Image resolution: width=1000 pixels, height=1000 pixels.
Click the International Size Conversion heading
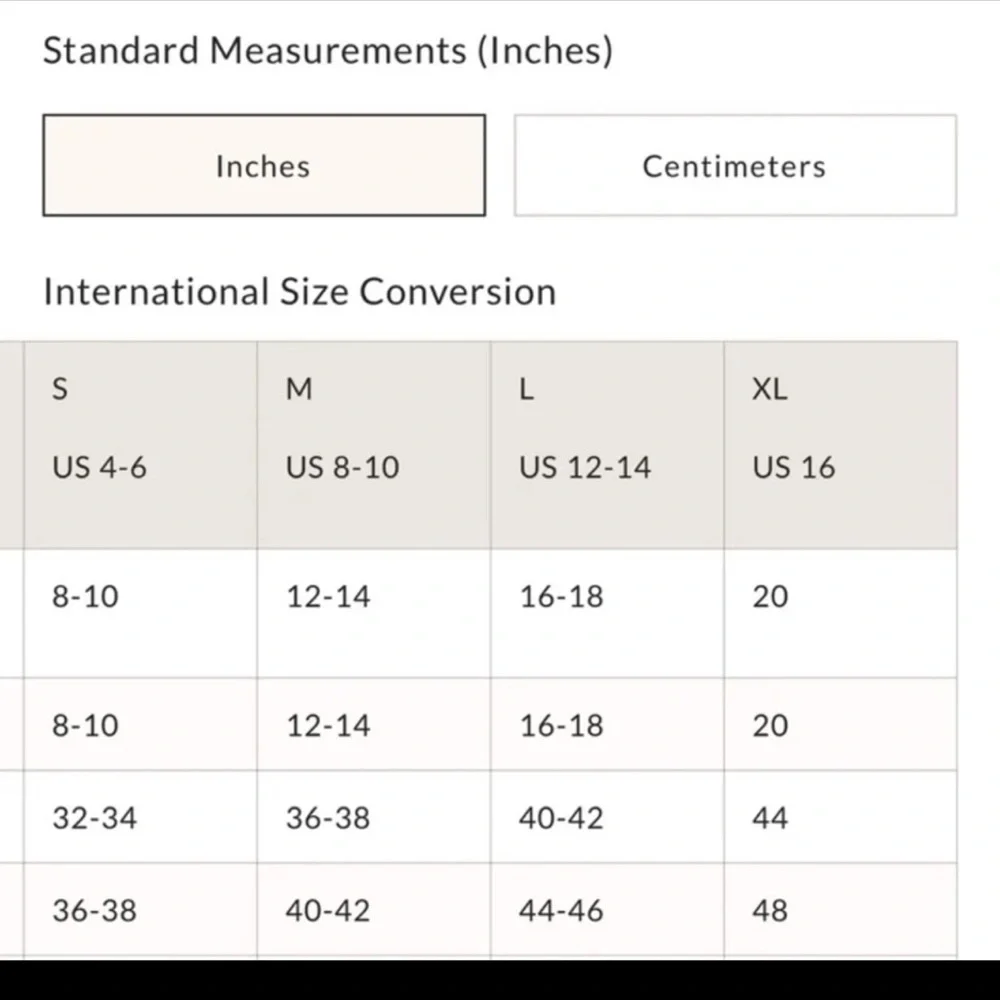click(300, 292)
